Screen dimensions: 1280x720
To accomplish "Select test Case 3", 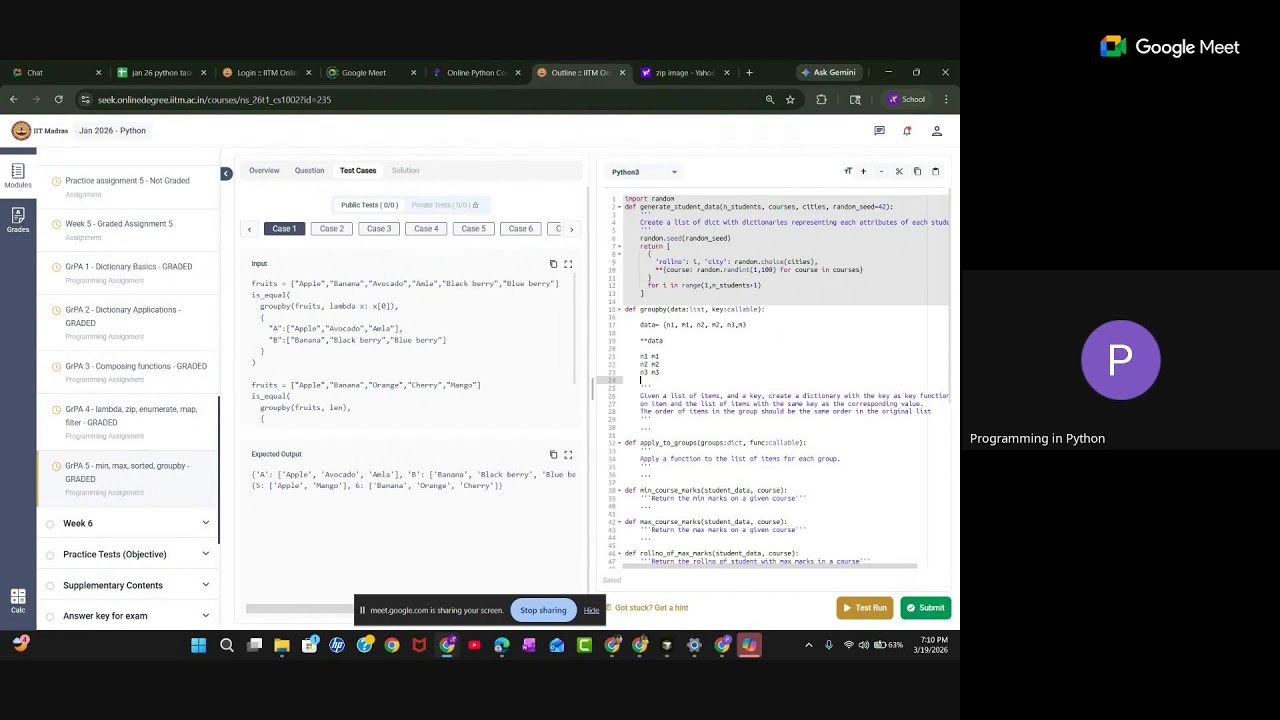I will click(x=379, y=229).
